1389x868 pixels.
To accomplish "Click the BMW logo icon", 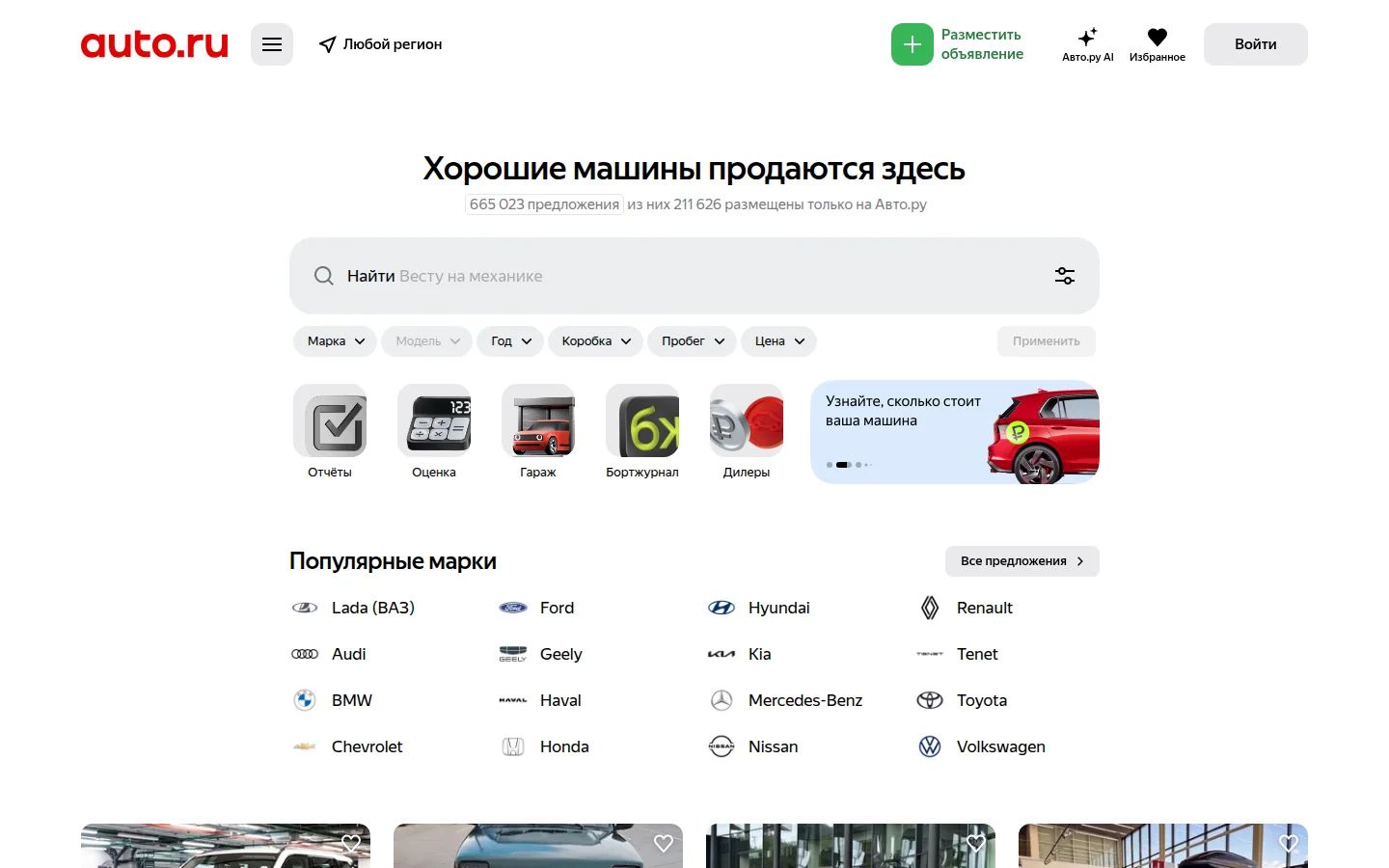I will pyautogui.click(x=305, y=700).
